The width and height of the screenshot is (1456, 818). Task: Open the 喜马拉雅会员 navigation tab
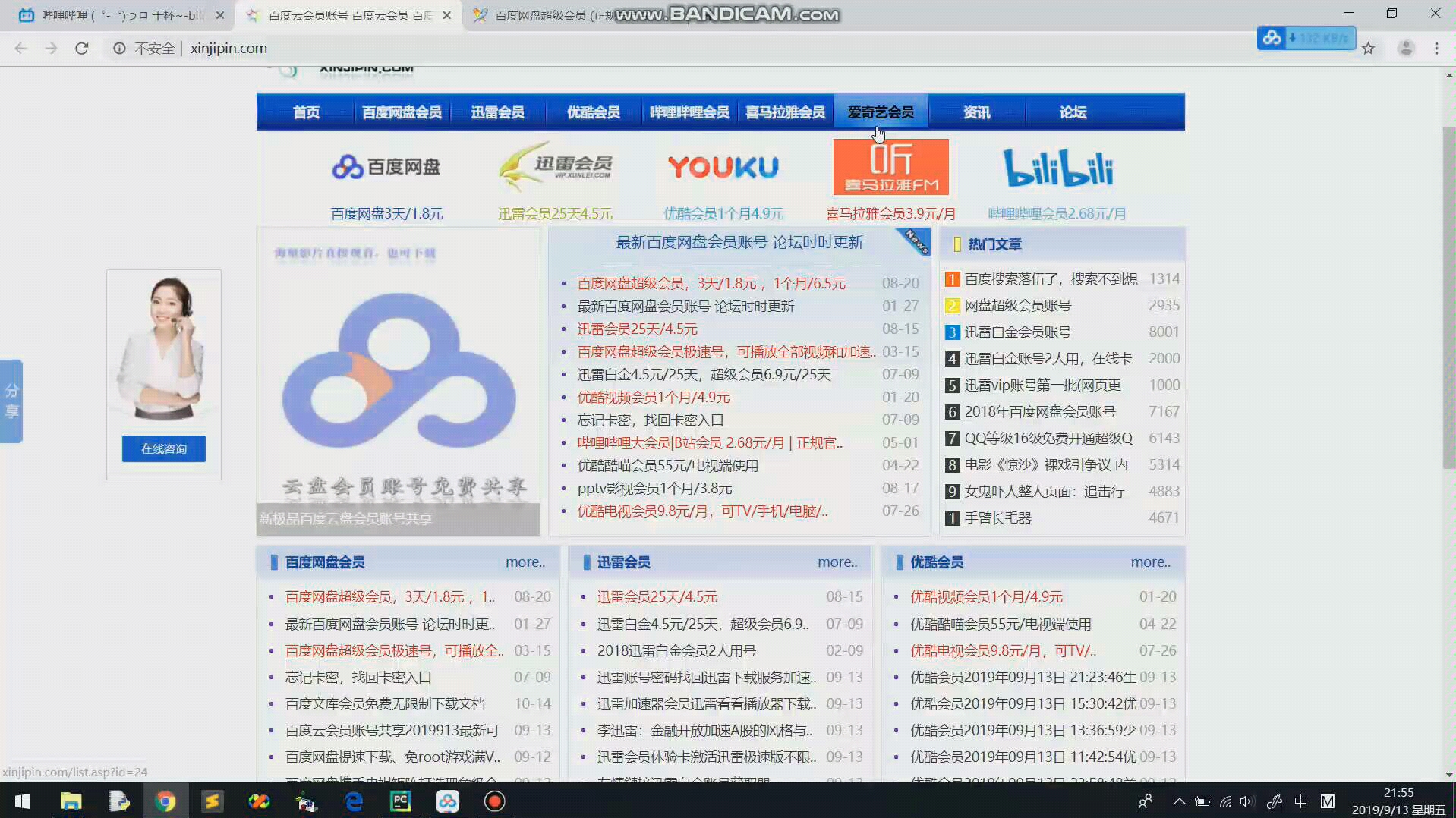(785, 112)
